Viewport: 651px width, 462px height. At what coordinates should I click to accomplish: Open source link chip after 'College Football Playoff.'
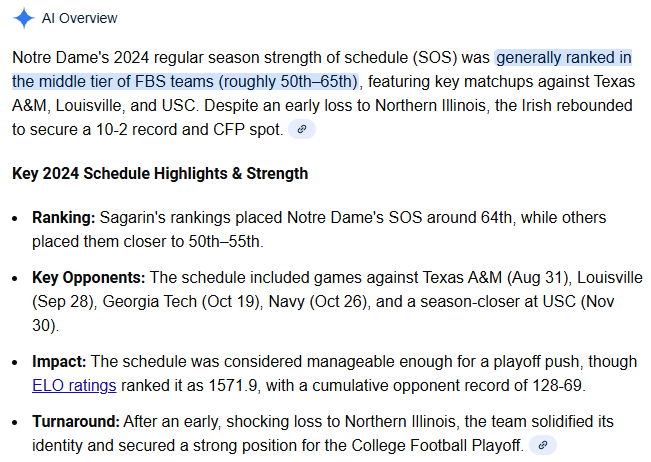point(543,445)
